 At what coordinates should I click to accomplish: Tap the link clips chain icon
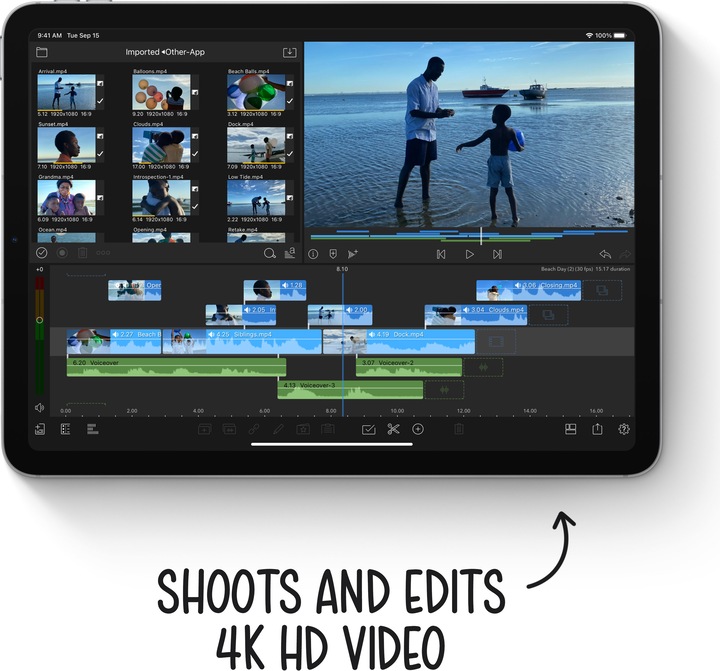pos(253,429)
